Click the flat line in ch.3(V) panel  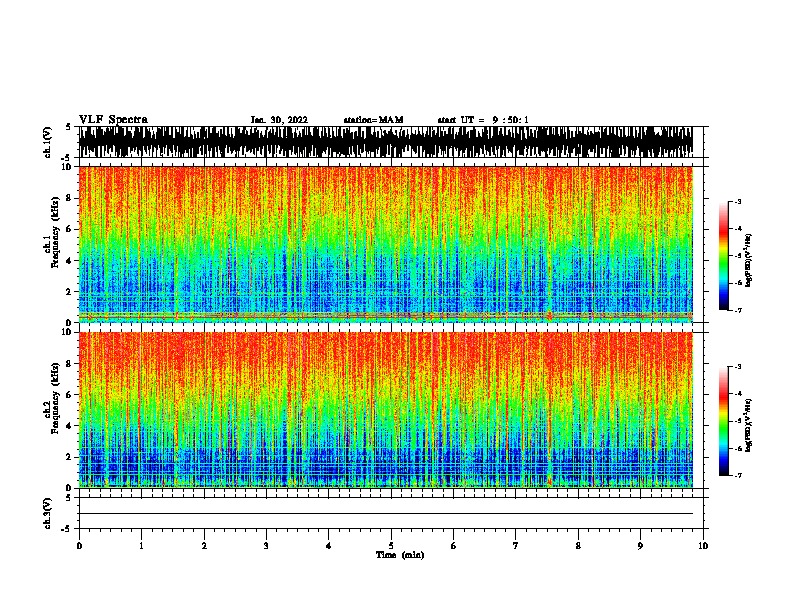386,514
